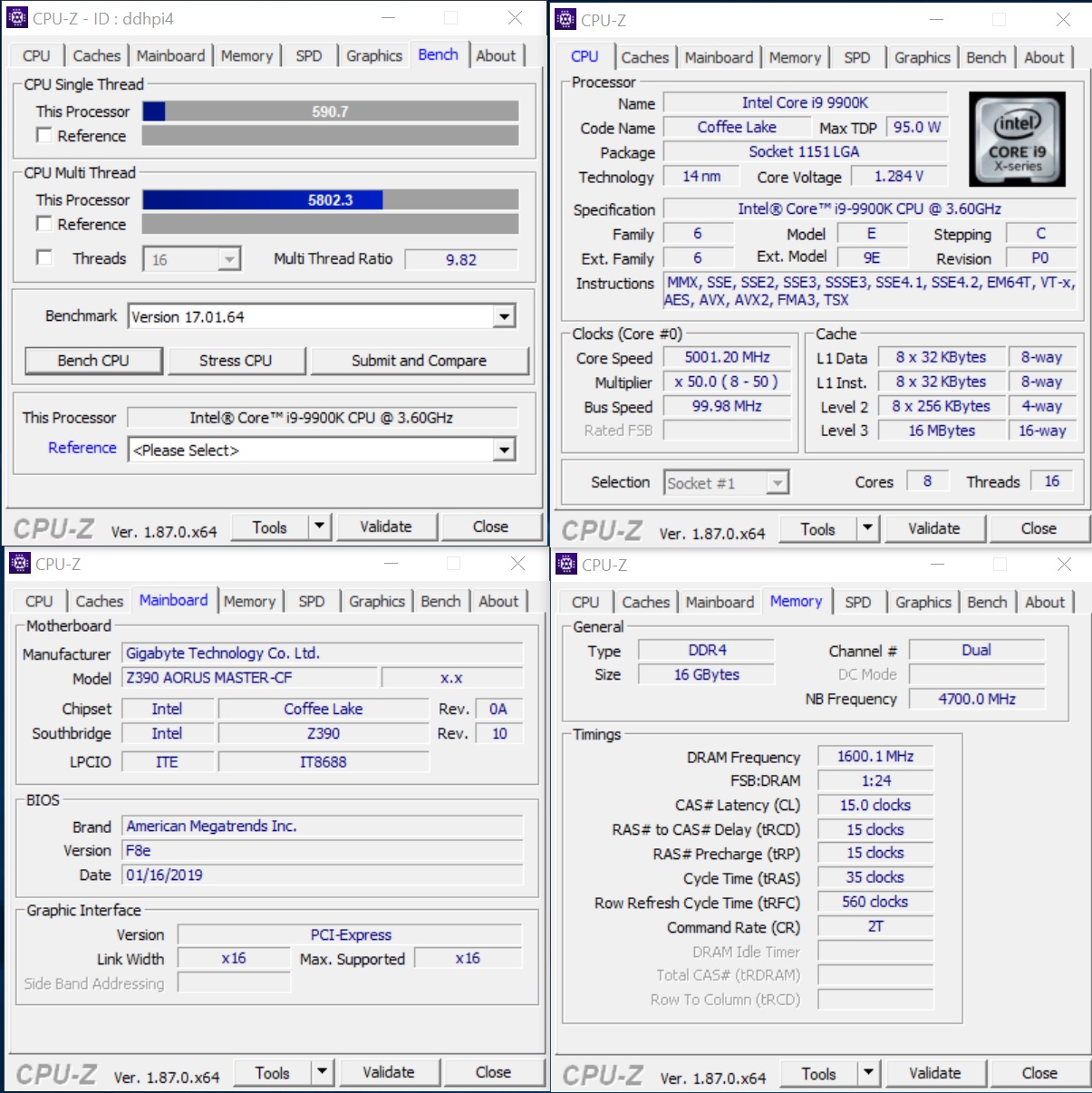Click the Graphic Interface version 'PCI-Express'
The height and width of the screenshot is (1093, 1092).
click(x=351, y=934)
